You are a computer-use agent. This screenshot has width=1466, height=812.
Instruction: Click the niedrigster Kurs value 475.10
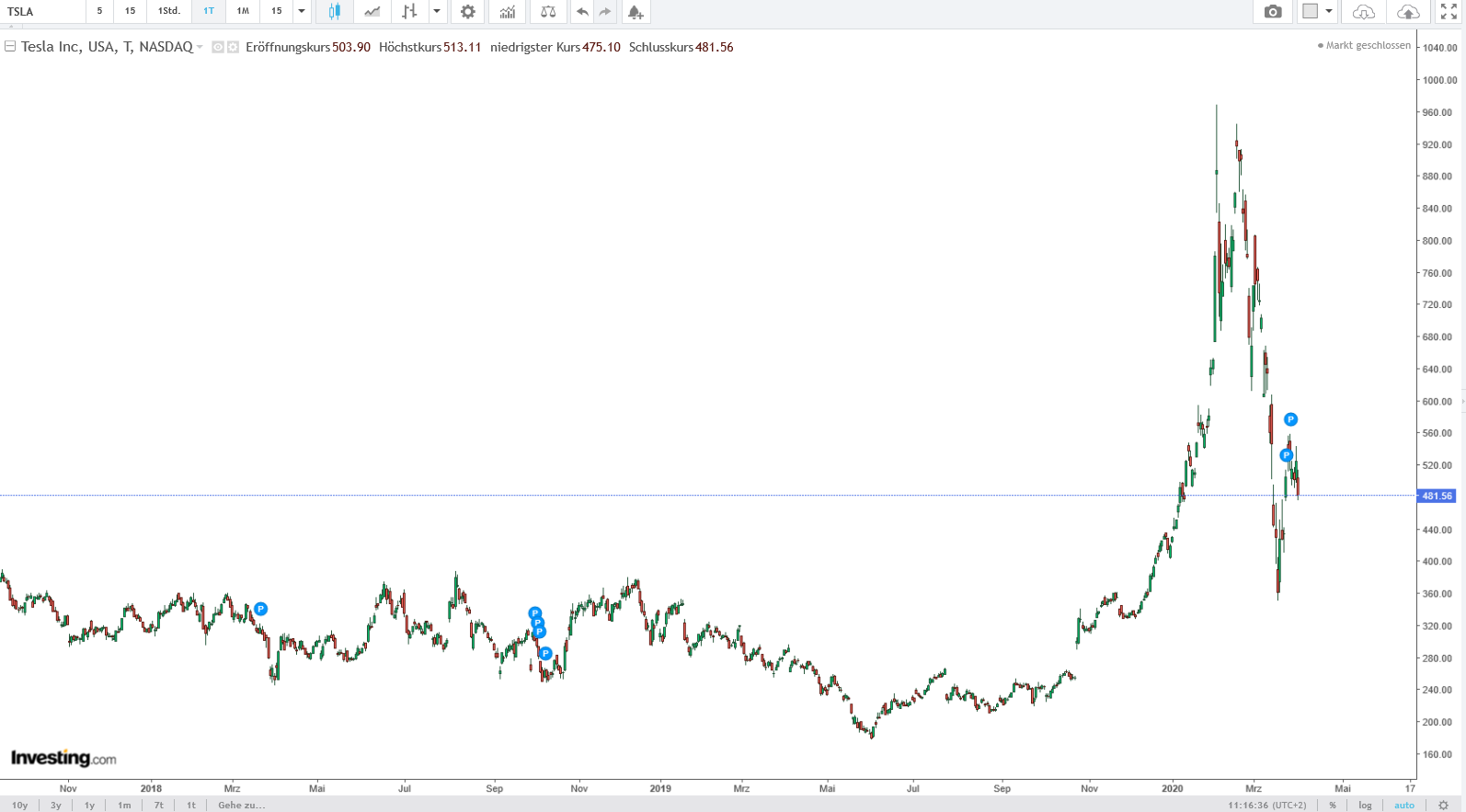(x=601, y=47)
